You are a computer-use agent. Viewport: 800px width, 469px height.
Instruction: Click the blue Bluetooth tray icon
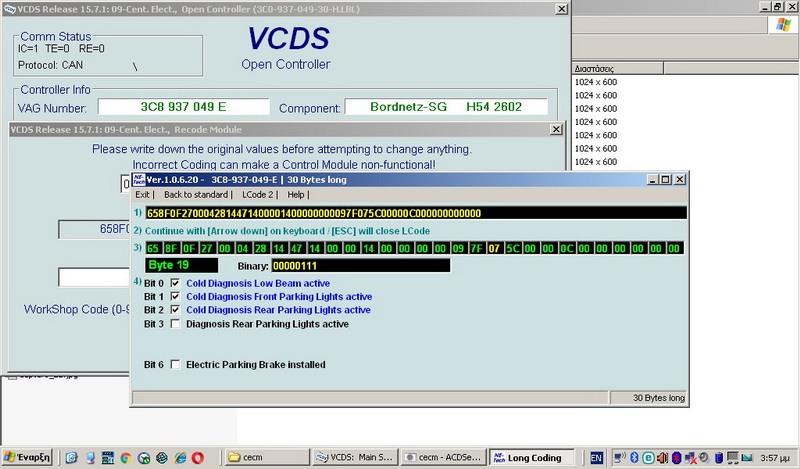pos(634,458)
